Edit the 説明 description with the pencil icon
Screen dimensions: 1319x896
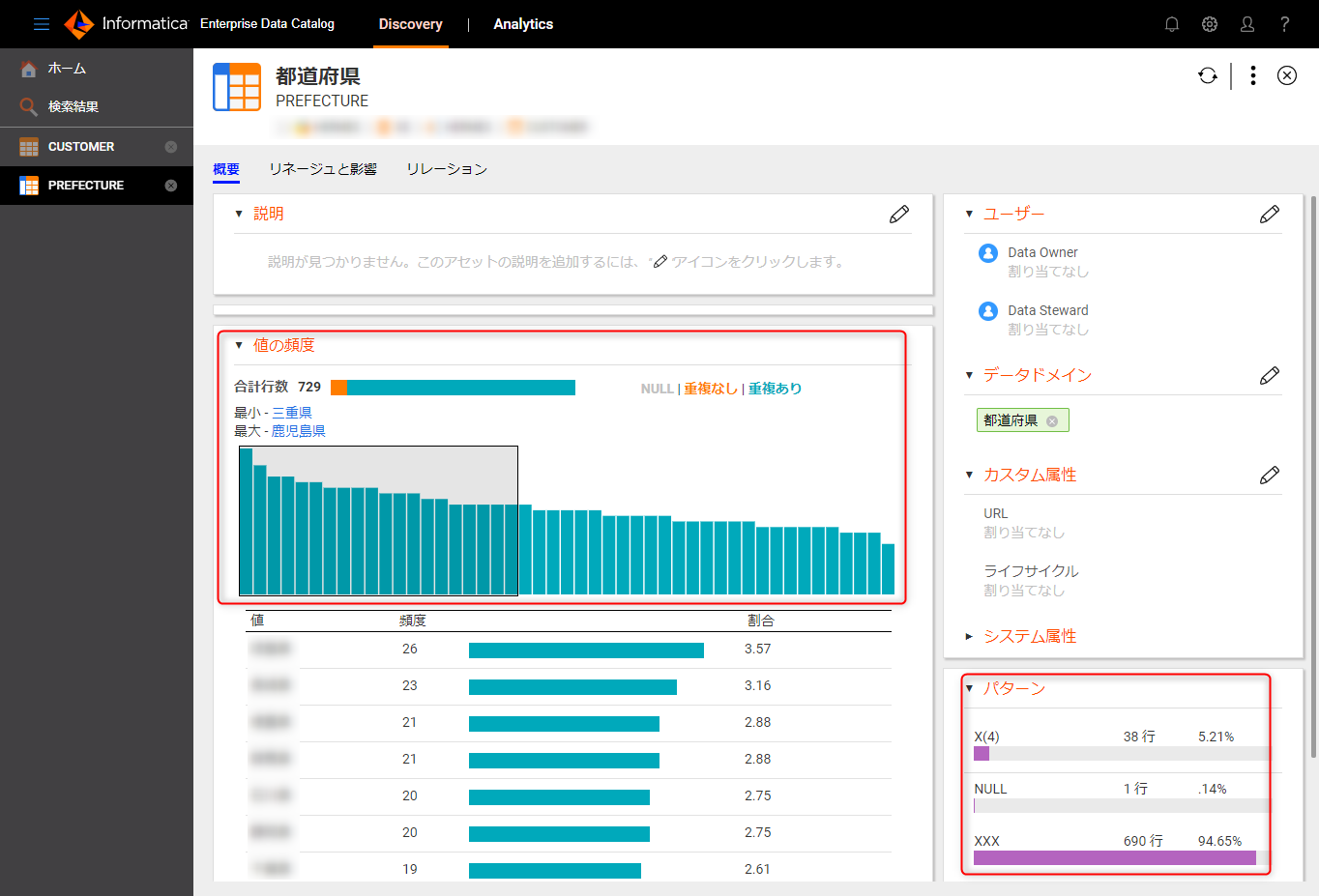[x=899, y=214]
